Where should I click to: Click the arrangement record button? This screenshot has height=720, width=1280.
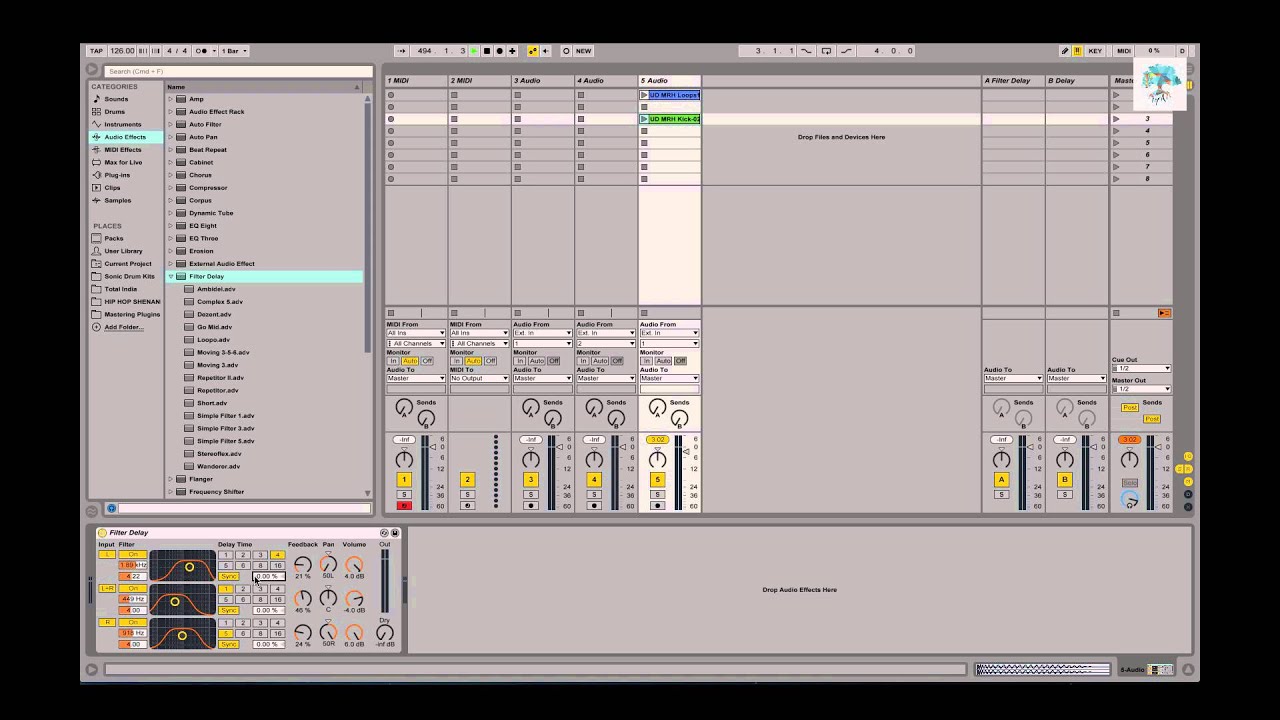[x=499, y=51]
